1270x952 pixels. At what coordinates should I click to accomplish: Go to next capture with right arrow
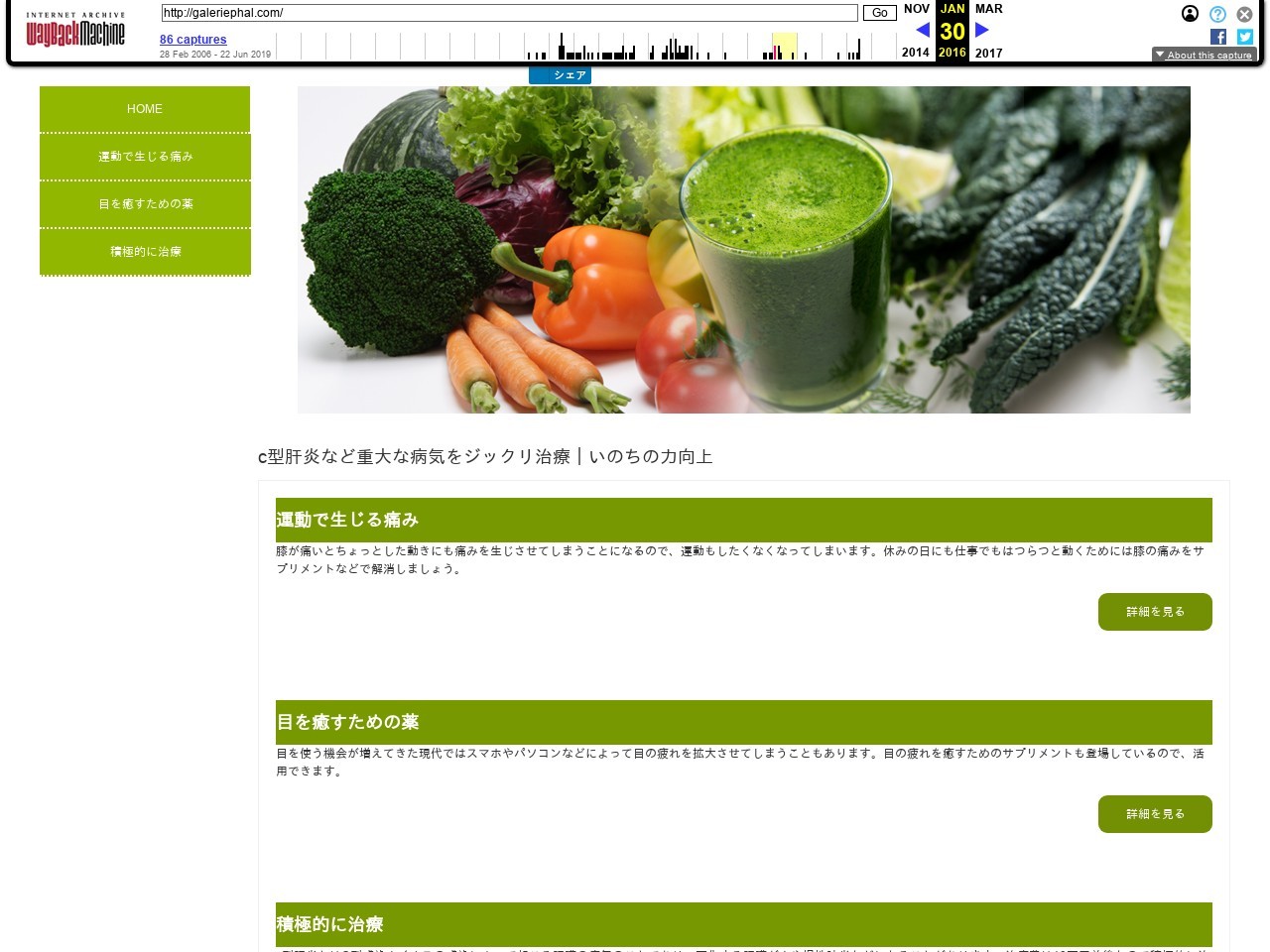point(982,30)
